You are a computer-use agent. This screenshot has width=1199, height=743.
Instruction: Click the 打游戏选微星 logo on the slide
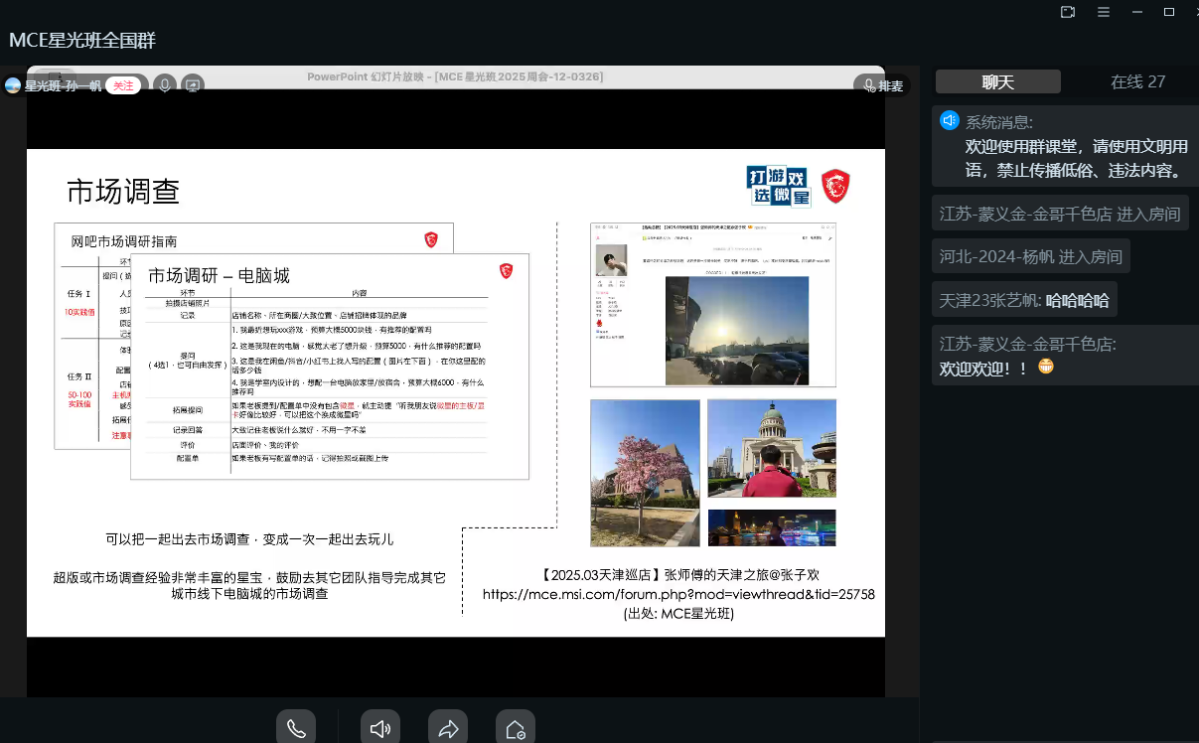click(778, 186)
